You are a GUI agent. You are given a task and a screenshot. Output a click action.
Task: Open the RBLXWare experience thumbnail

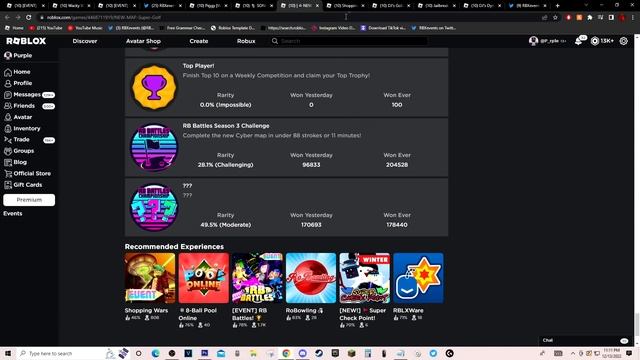(418, 278)
